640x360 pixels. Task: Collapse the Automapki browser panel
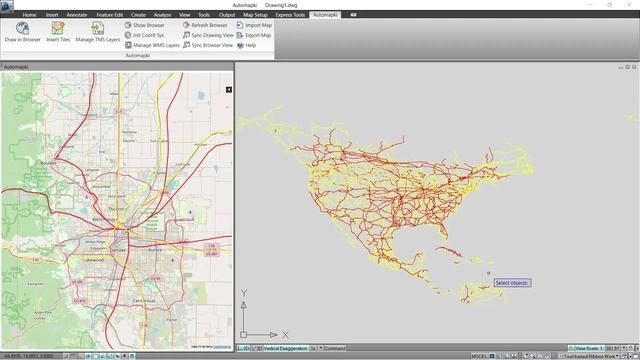click(x=229, y=89)
